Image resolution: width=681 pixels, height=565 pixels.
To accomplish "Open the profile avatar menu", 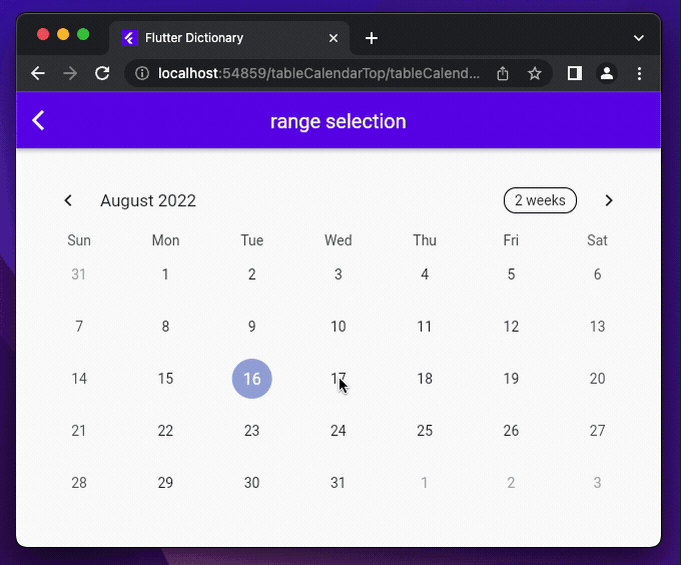I will [607, 73].
